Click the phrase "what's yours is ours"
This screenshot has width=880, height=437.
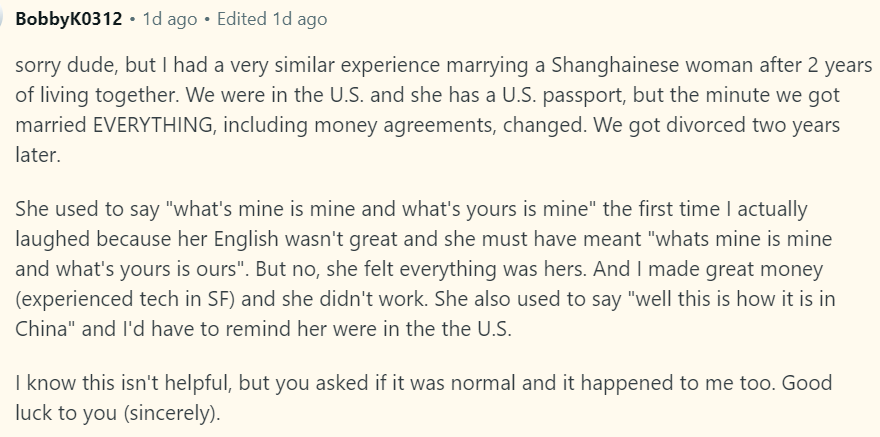[148, 269]
